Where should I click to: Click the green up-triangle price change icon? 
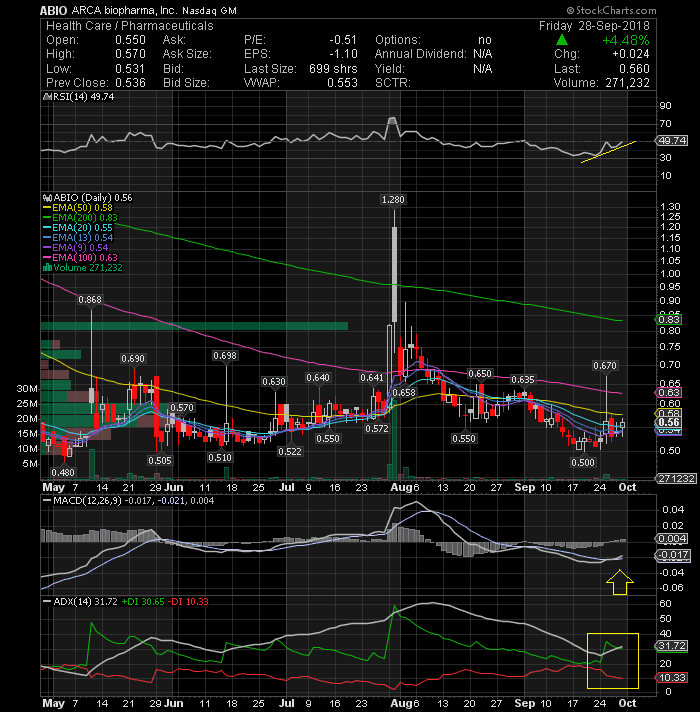(x=562, y=40)
